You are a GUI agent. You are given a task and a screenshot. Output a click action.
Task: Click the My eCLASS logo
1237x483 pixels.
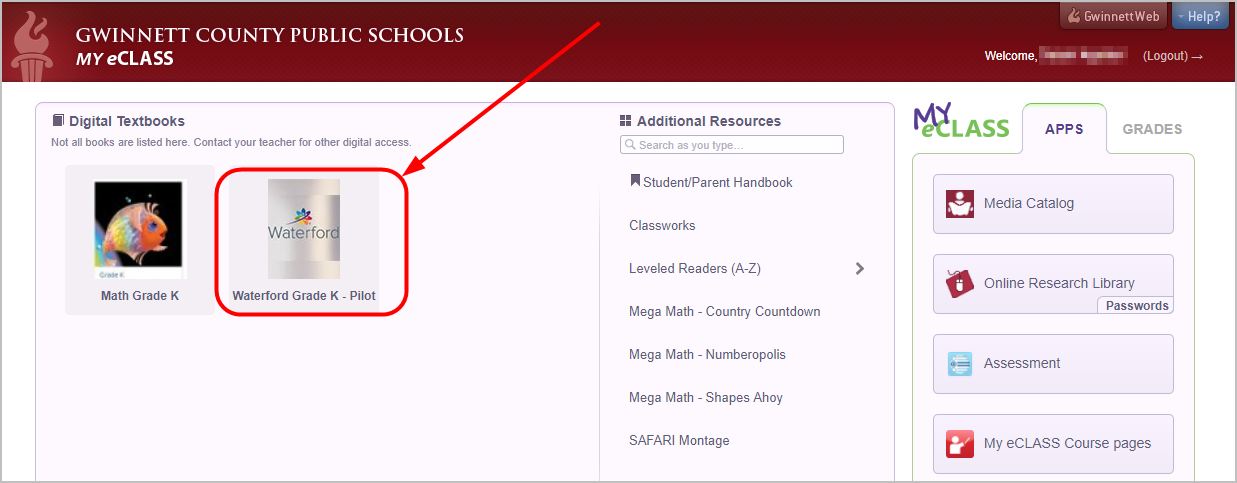pos(961,120)
